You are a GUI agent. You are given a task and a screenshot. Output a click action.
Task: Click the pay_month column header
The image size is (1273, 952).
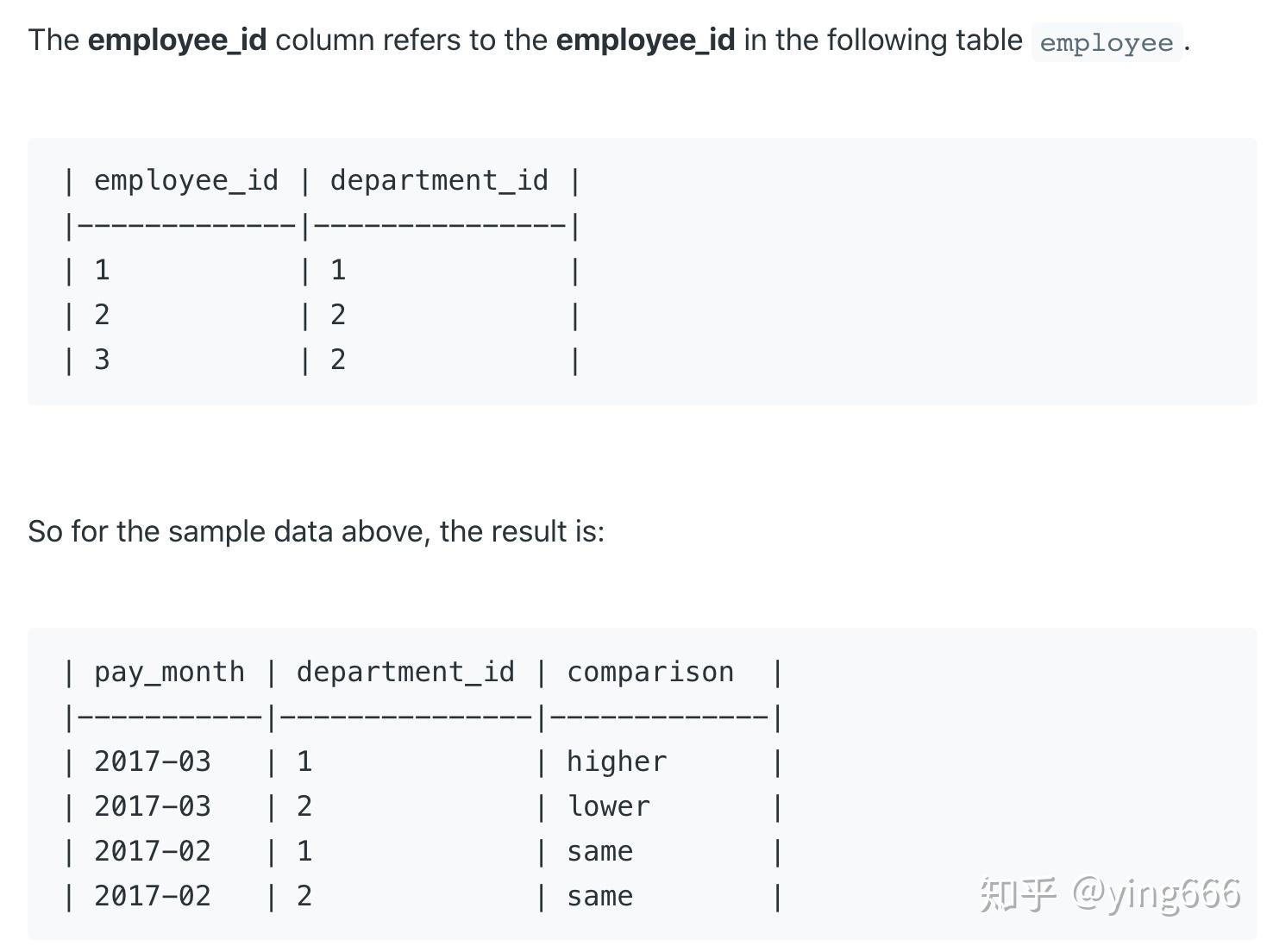click(169, 673)
